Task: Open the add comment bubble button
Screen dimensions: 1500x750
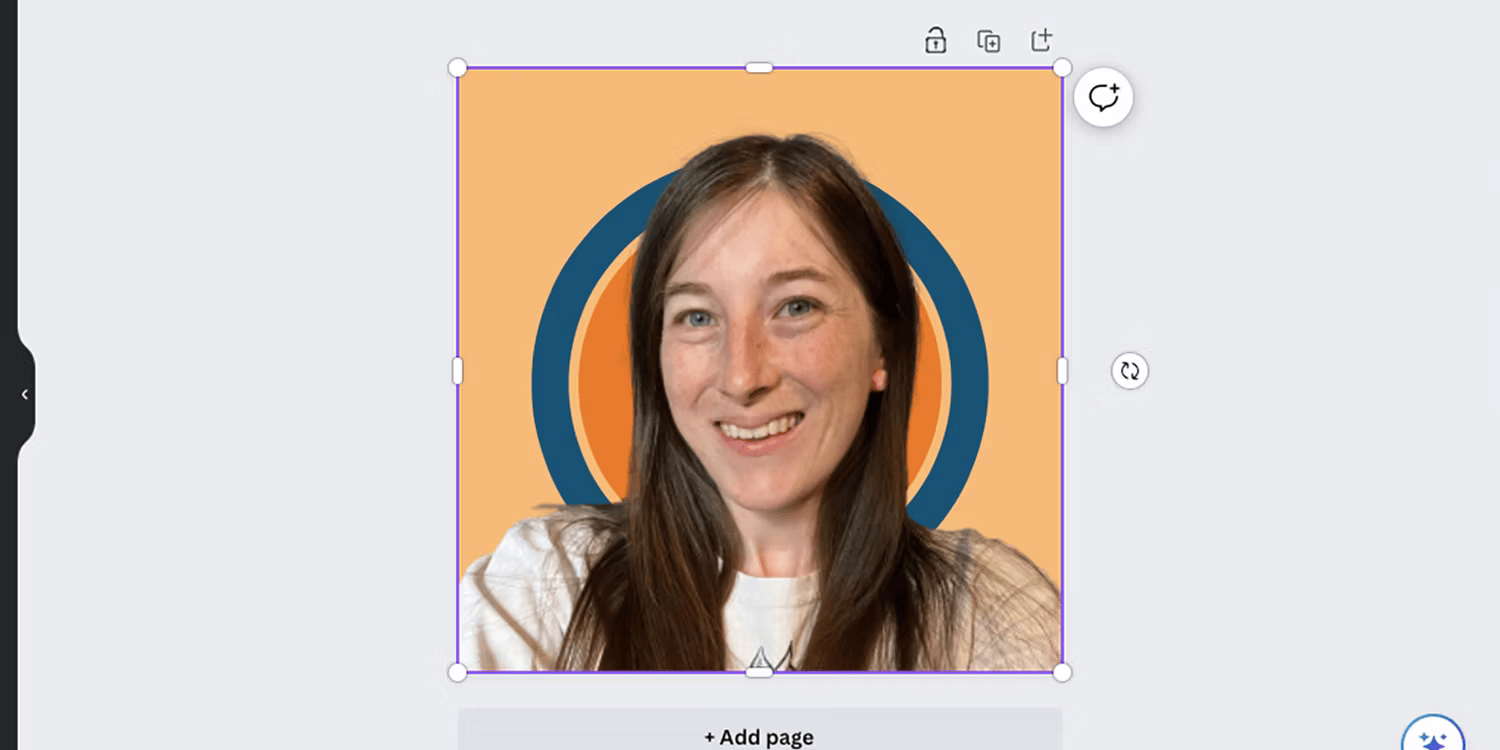Action: coord(1103,97)
